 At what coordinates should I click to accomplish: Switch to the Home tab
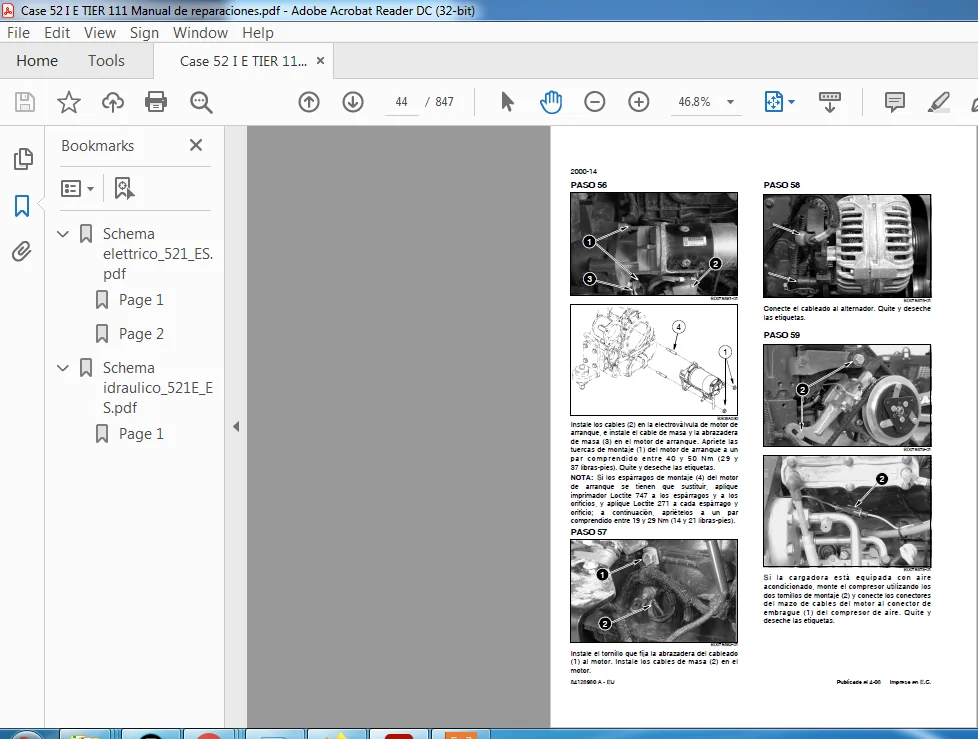[37, 60]
